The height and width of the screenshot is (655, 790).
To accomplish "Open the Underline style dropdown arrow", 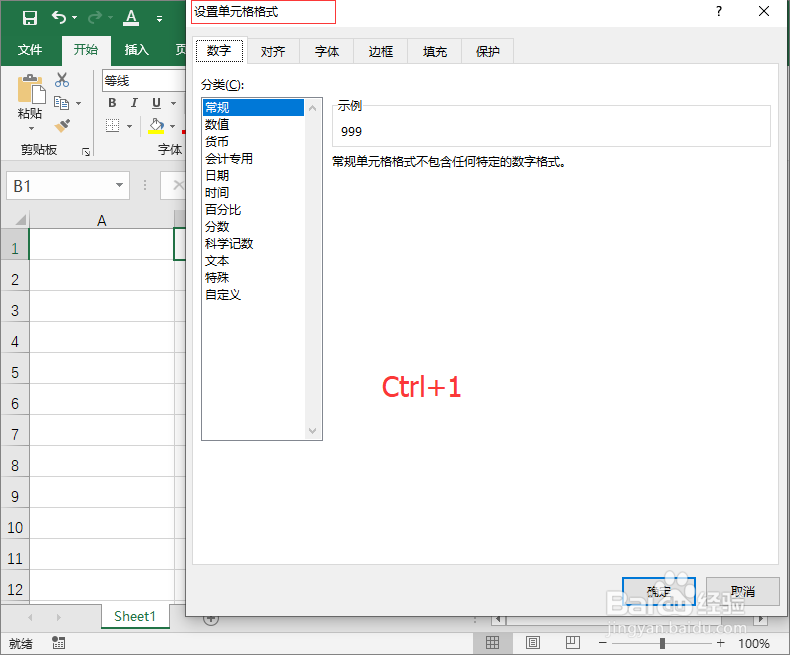I will pyautogui.click(x=173, y=103).
